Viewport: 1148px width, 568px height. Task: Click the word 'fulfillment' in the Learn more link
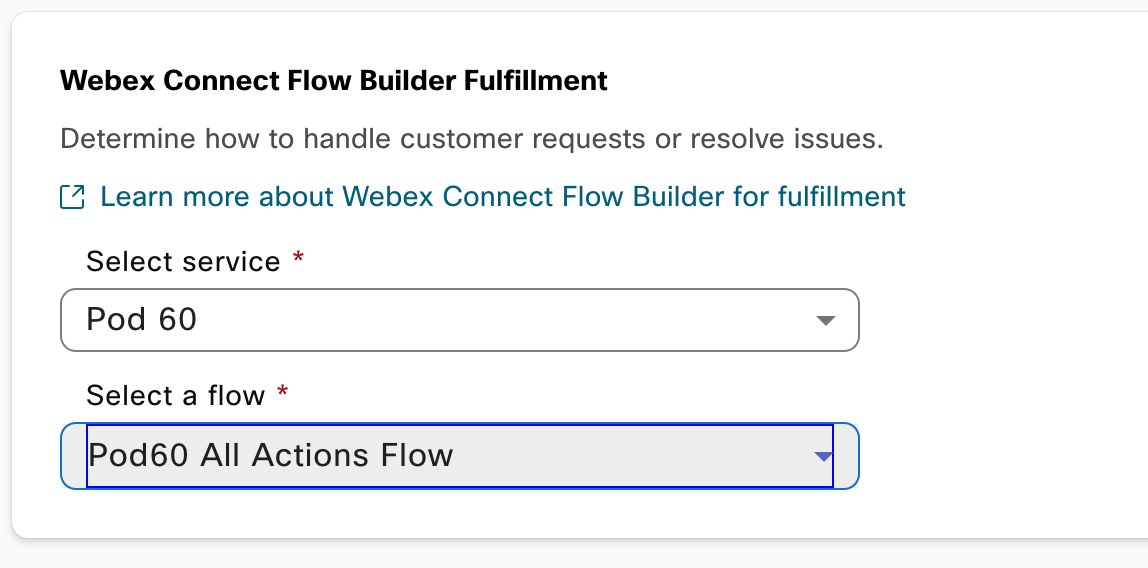click(x=841, y=196)
